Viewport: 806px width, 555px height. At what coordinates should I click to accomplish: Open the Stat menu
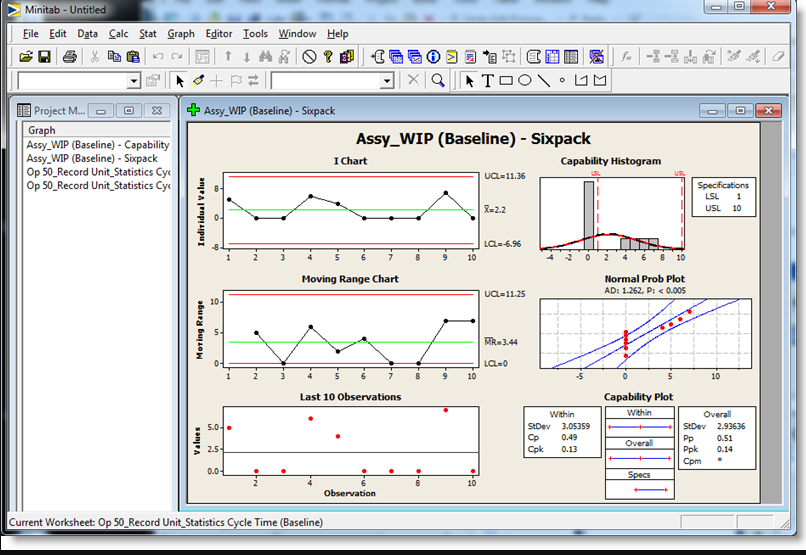[x=148, y=33]
